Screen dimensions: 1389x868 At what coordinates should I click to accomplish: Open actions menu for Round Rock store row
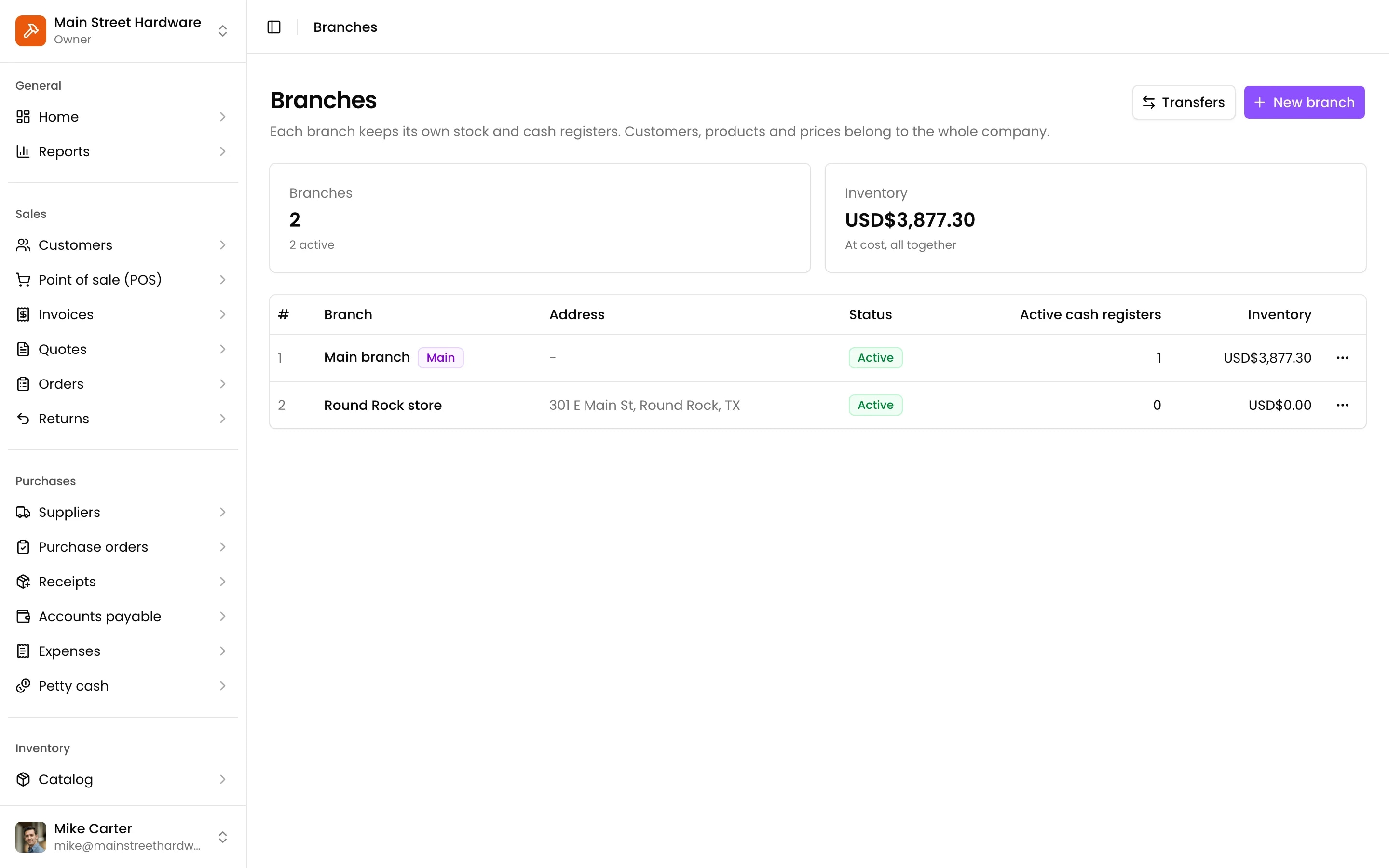[x=1343, y=405]
